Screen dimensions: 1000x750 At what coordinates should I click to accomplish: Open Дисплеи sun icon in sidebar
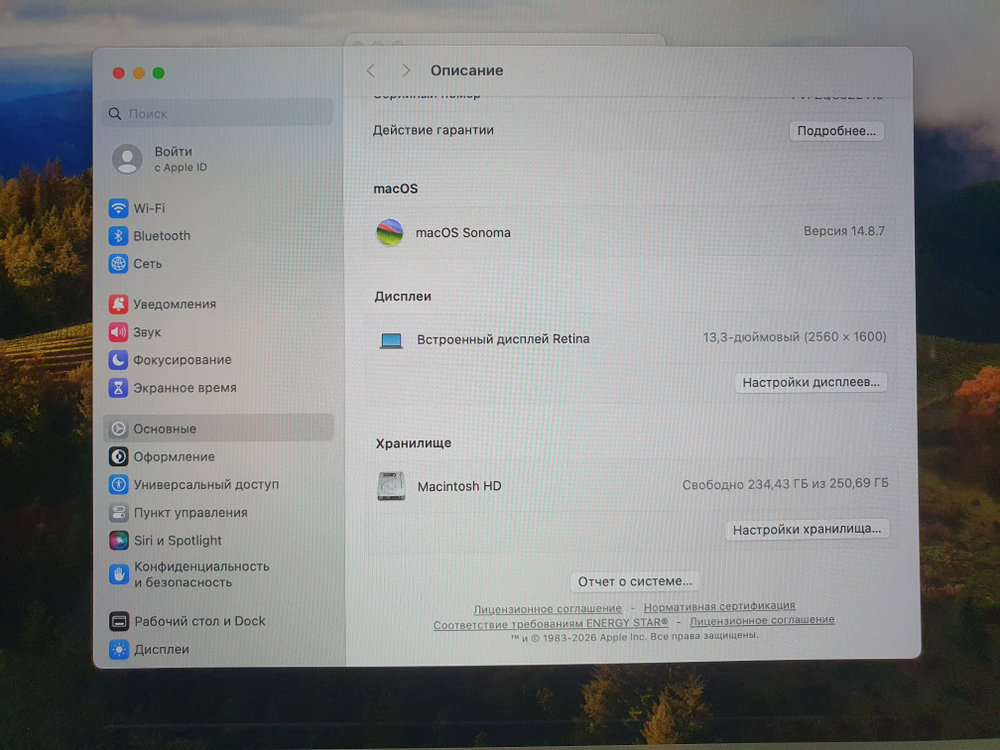pyautogui.click(x=119, y=649)
